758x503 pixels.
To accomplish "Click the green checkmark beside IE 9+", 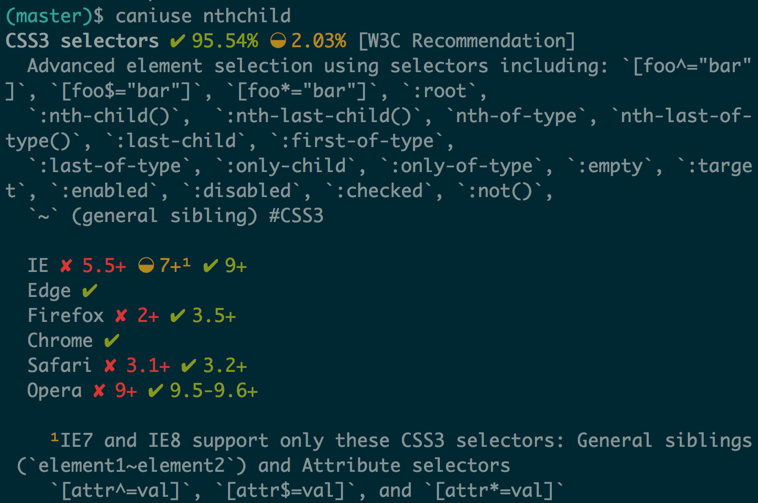I will pyautogui.click(x=210, y=266).
